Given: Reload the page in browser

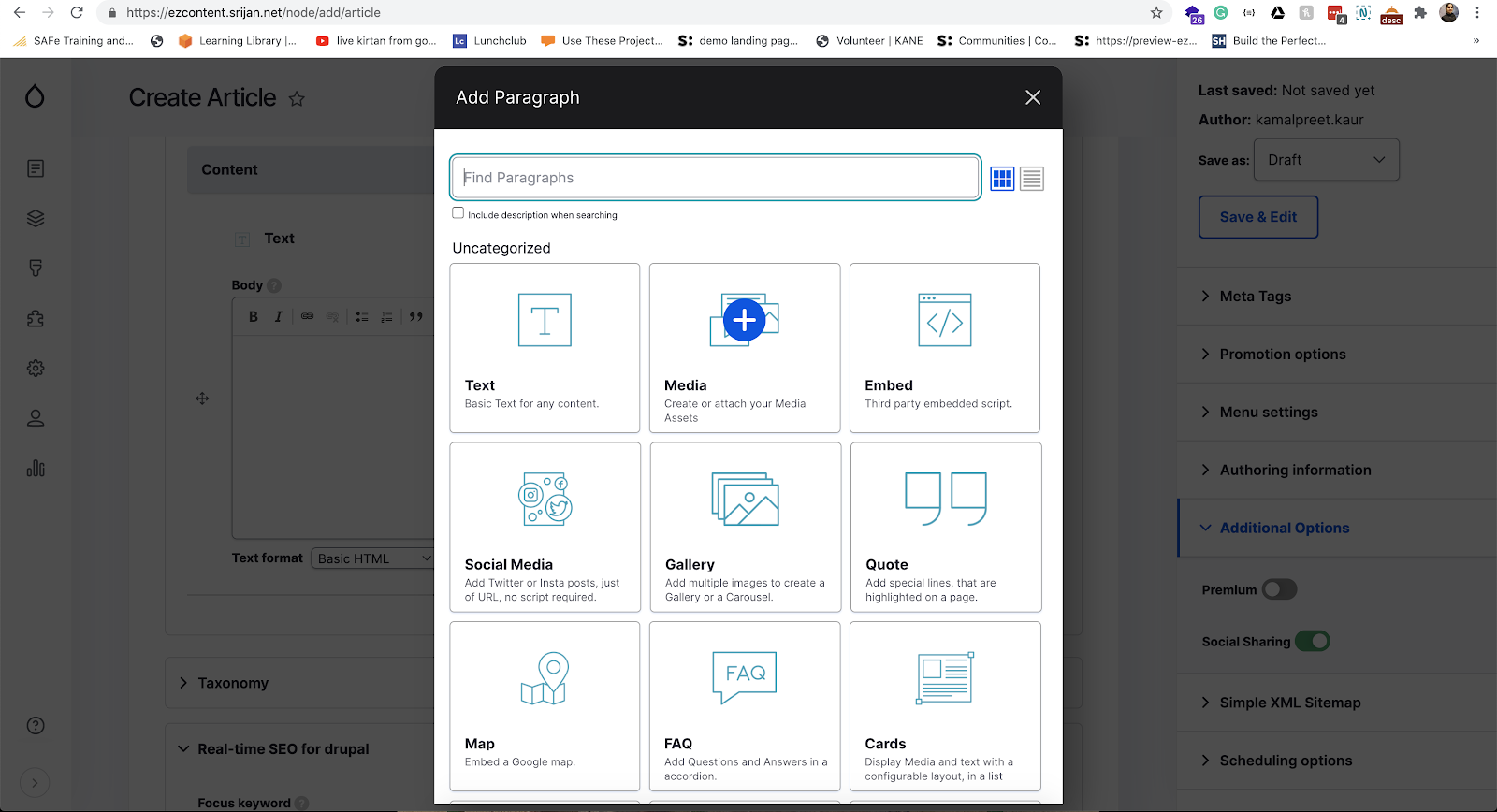Looking at the screenshot, I should click(77, 13).
